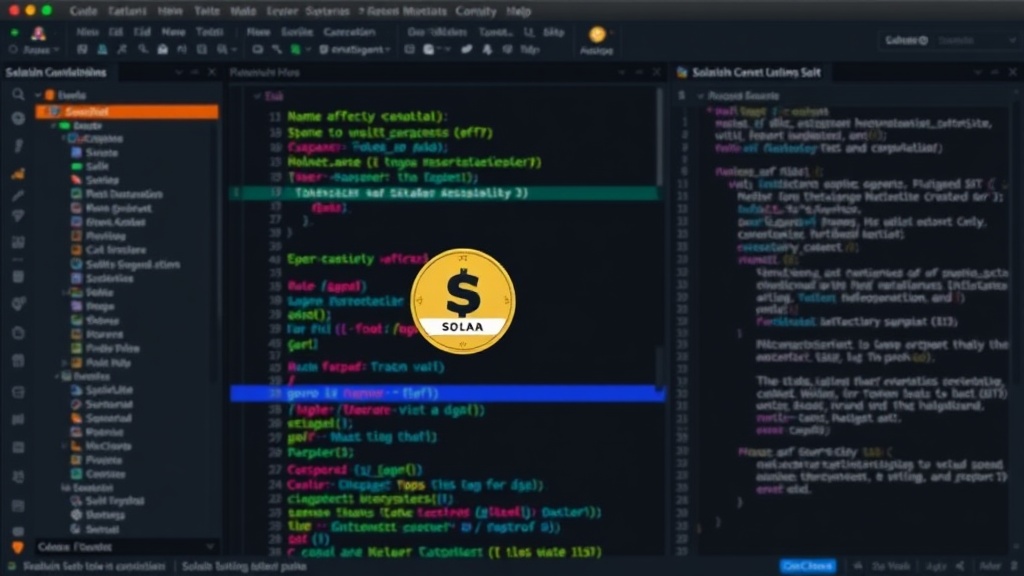Click the blue button in the status bar
Viewport: 1024px width, 576px height.
coord(808,566)
